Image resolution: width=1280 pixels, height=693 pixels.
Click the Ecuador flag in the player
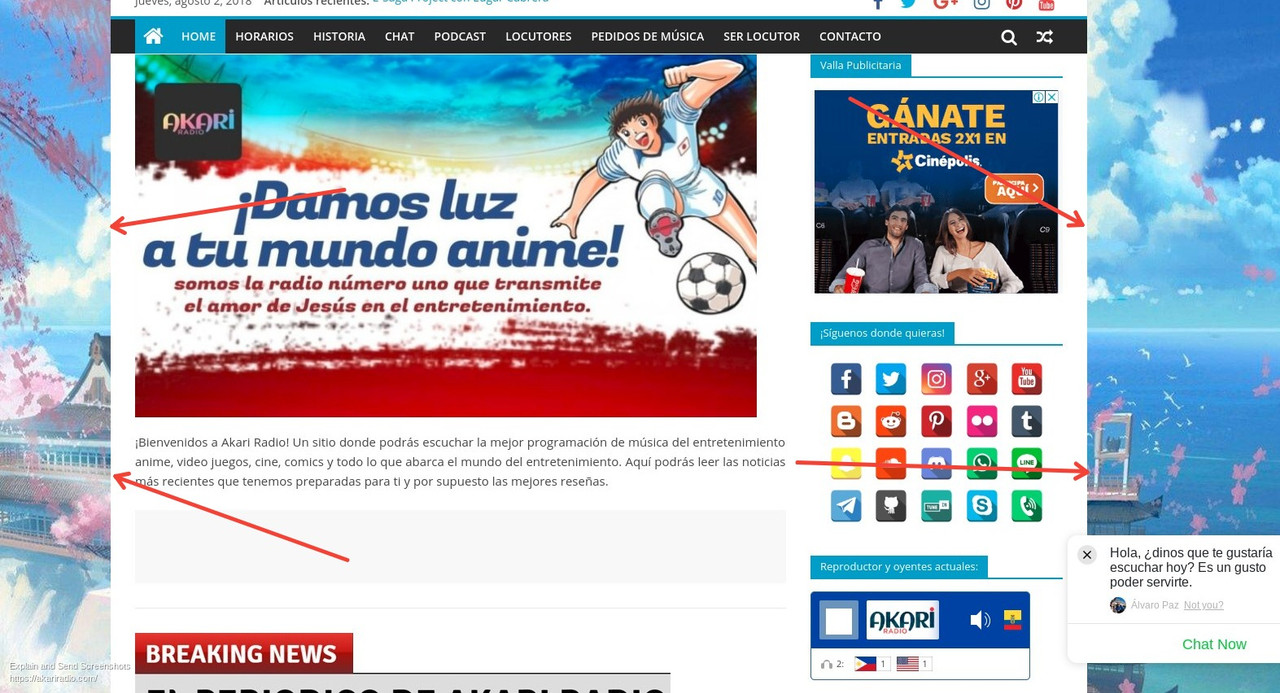pyautogui.click(x=1013, y=620)
